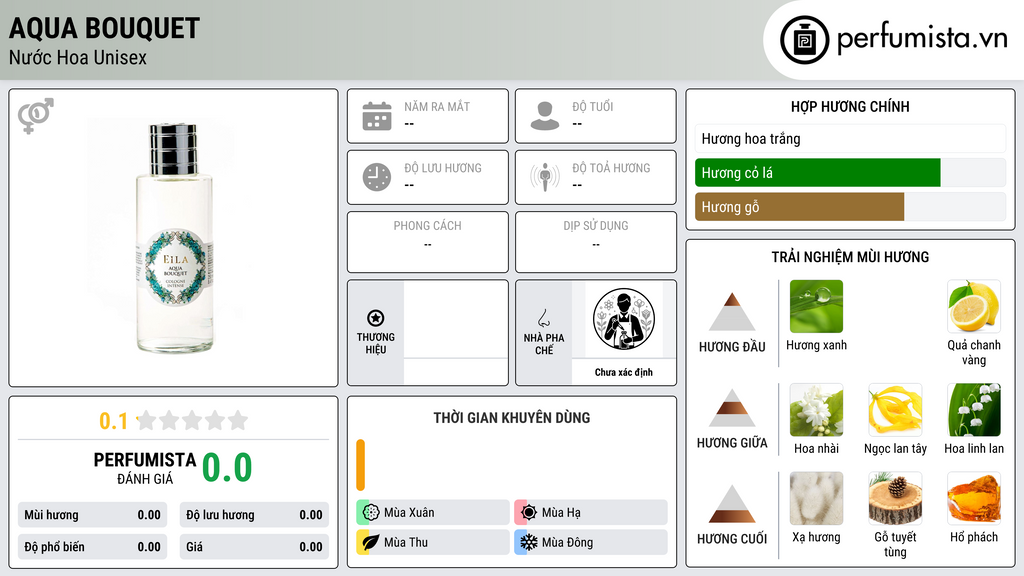Viewport: 1024px width, 576px height.
Task: Open the Eila Aqua Bouquet bottle image
Action: (174, 238)
